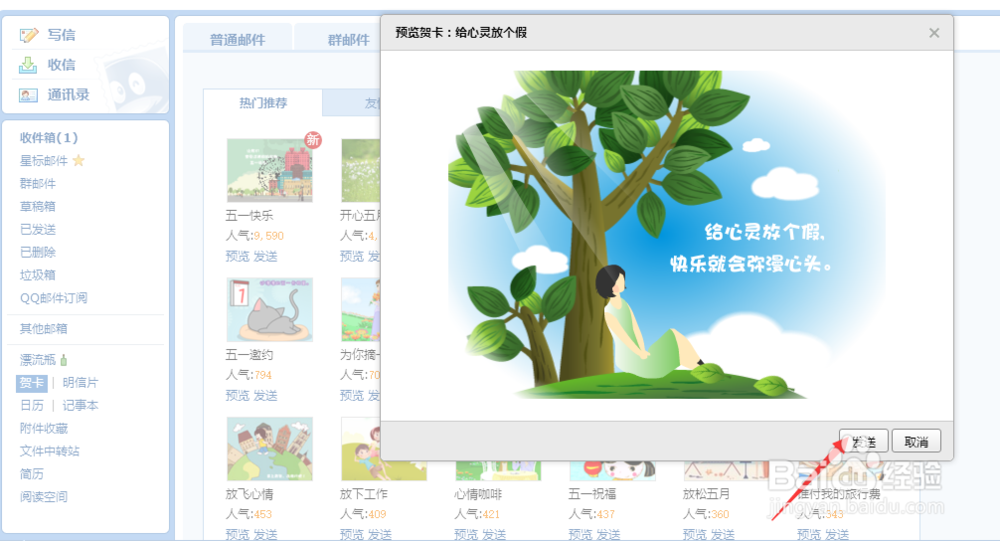Open 收件箱(1) inbox folder
Viewport: 1000px width, 541px height.
pos(48,138)
